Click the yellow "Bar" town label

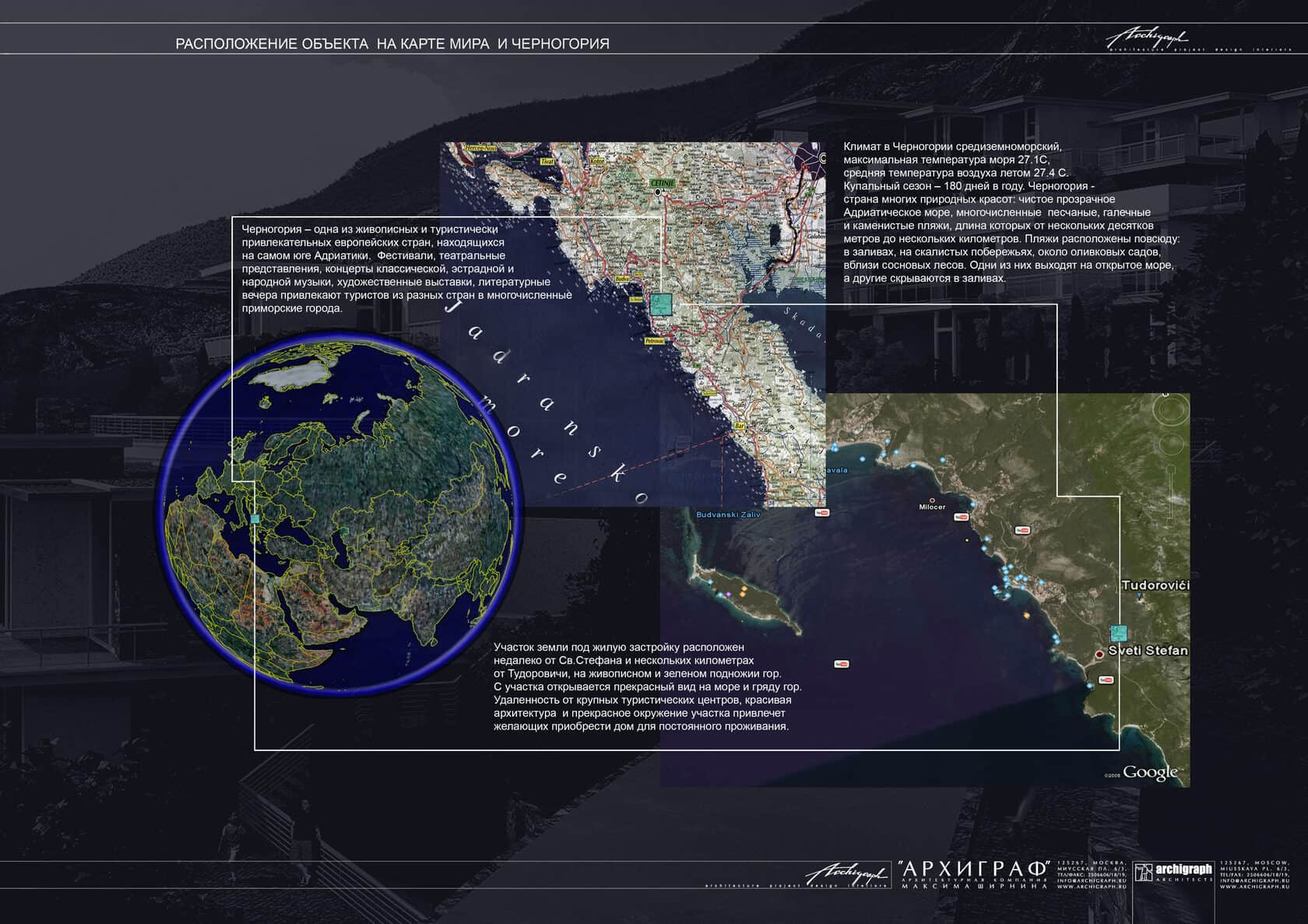pos(740,426)
